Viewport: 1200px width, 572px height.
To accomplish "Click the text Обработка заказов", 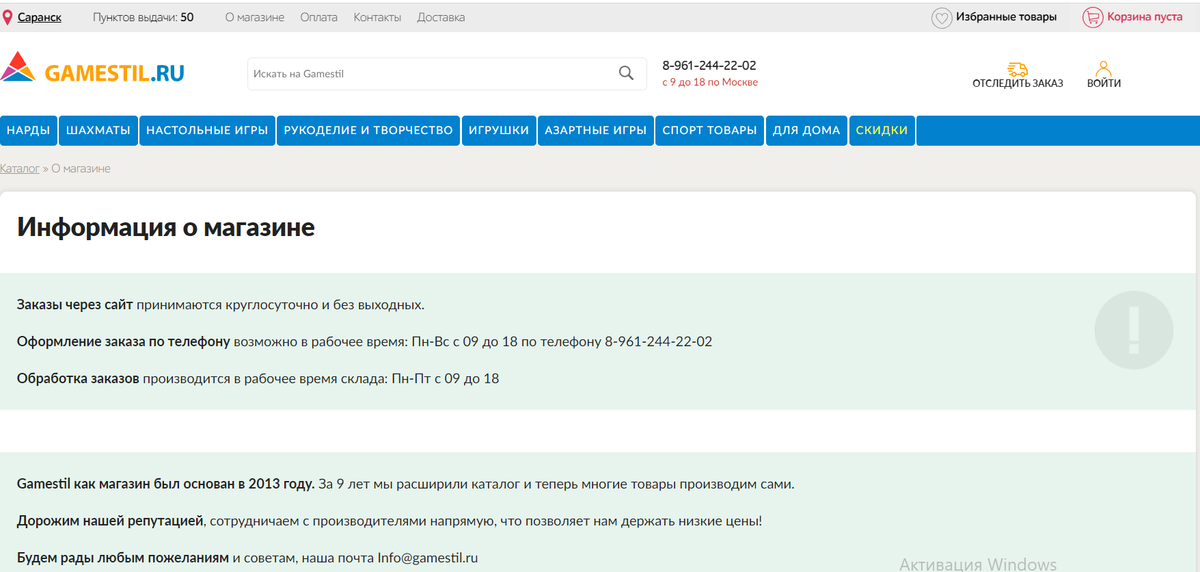I will point(78,378).
